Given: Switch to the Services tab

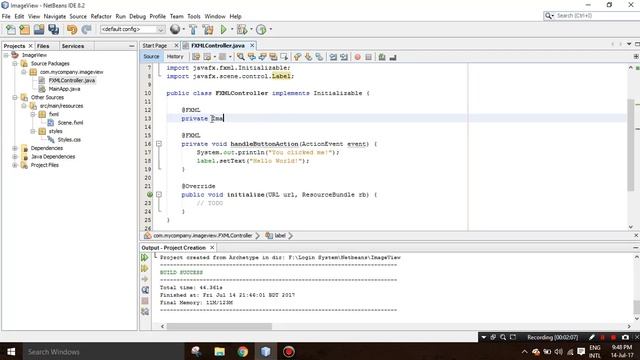Looking at the screenshot, I should 73,46.
